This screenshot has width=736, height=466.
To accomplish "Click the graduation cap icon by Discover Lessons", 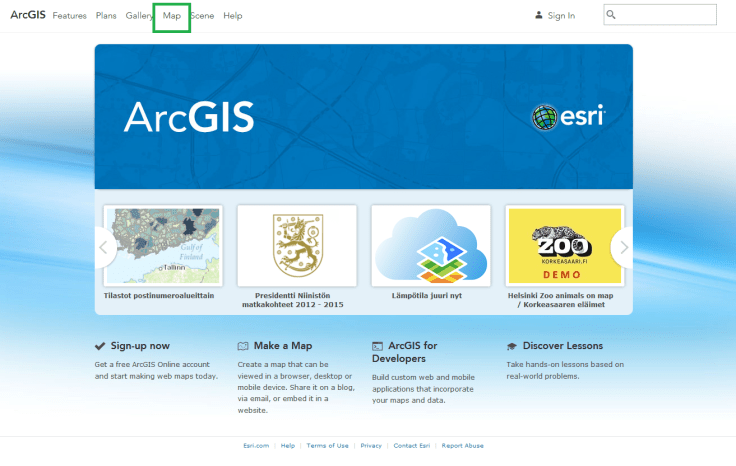I will pyautogui.click(x=512, y=346).
